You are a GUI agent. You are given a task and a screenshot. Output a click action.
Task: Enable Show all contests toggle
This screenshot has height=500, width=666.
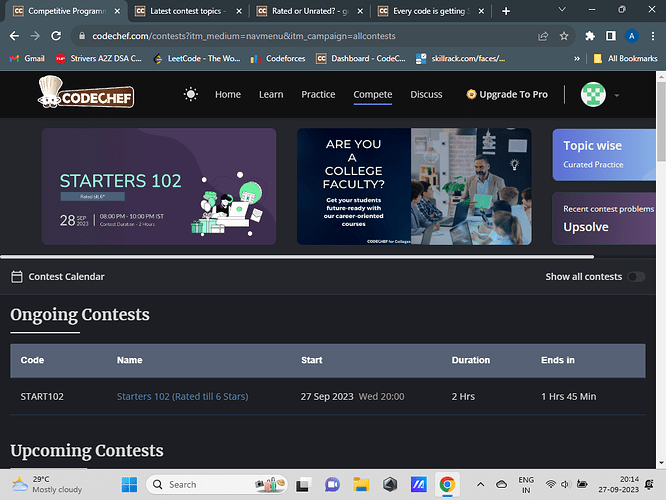[636, 277]
